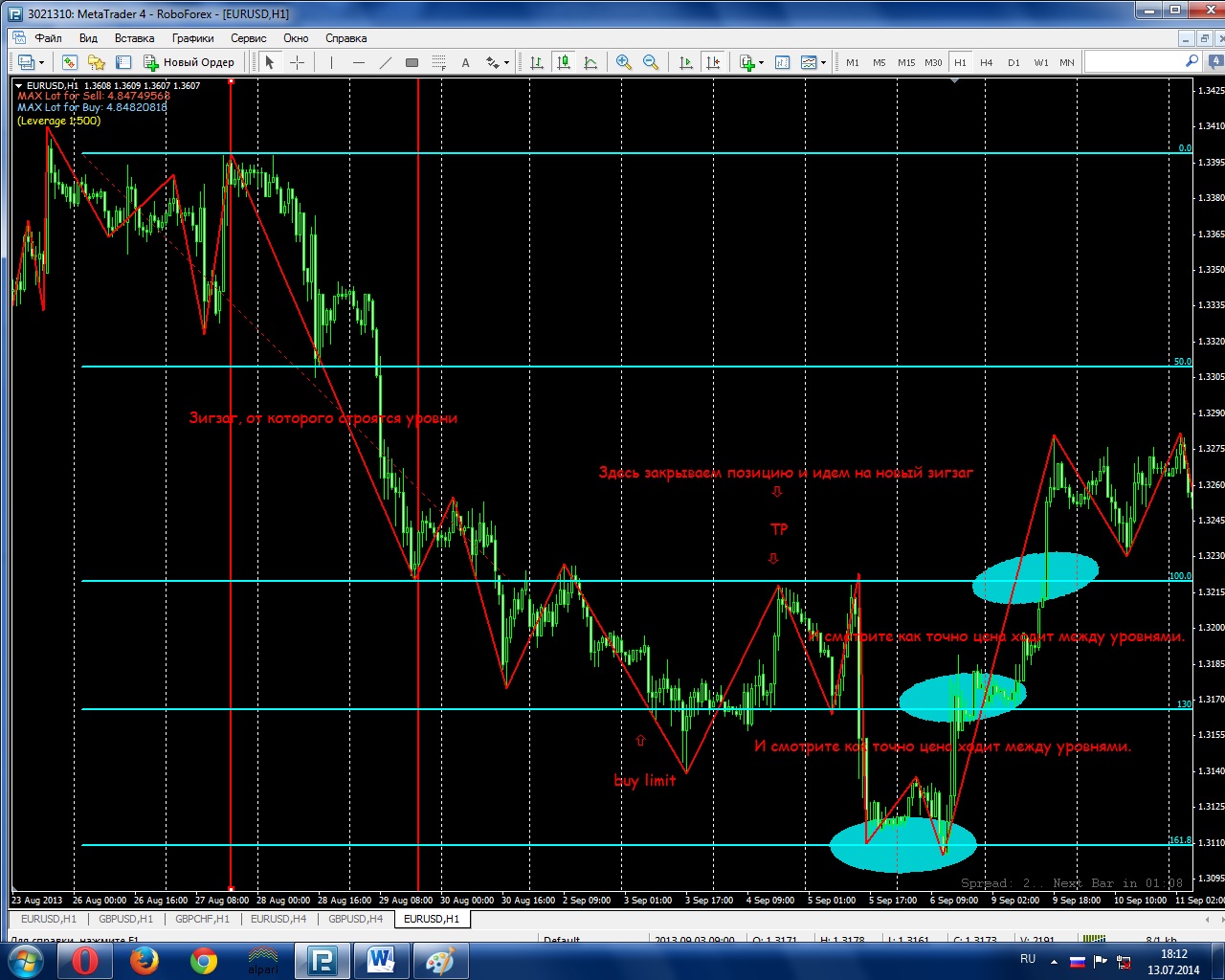Open Google Chrome from the taskbar
Image resolution: width=1225 pixels, height=980 pixels.
point(203,960)
